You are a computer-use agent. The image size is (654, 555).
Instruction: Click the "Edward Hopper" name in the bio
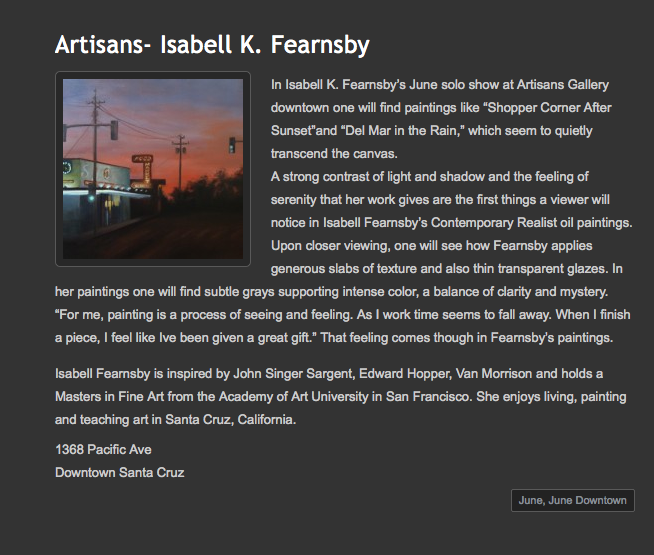pos(405,373)
